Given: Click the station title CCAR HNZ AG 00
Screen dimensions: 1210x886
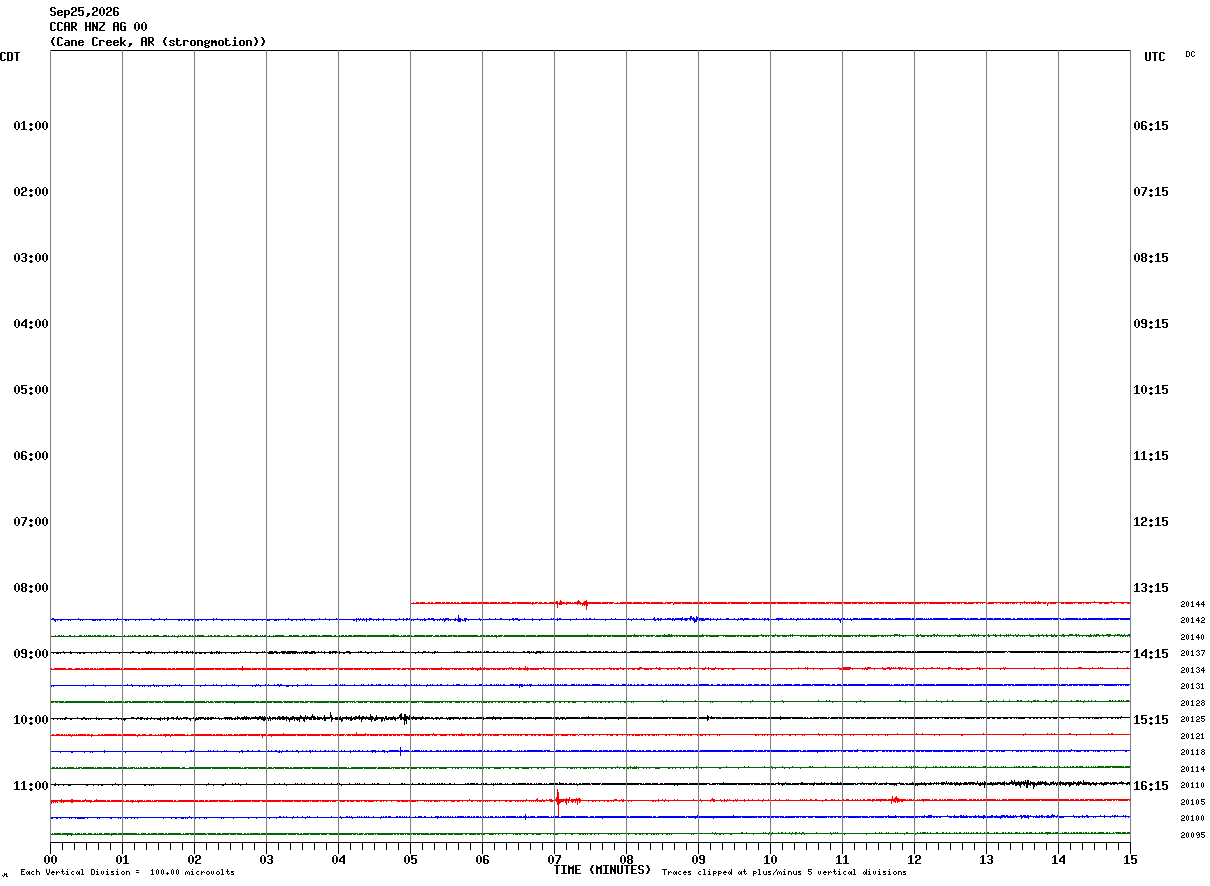Looking at the screenshot, I should 98,27.
